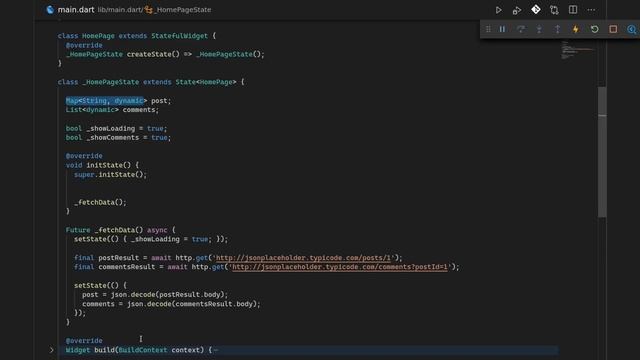Click the _fetchData(); call in initState
Viewport: 640px width, 360px height.
pyautogui.click(x=100, y=202)
